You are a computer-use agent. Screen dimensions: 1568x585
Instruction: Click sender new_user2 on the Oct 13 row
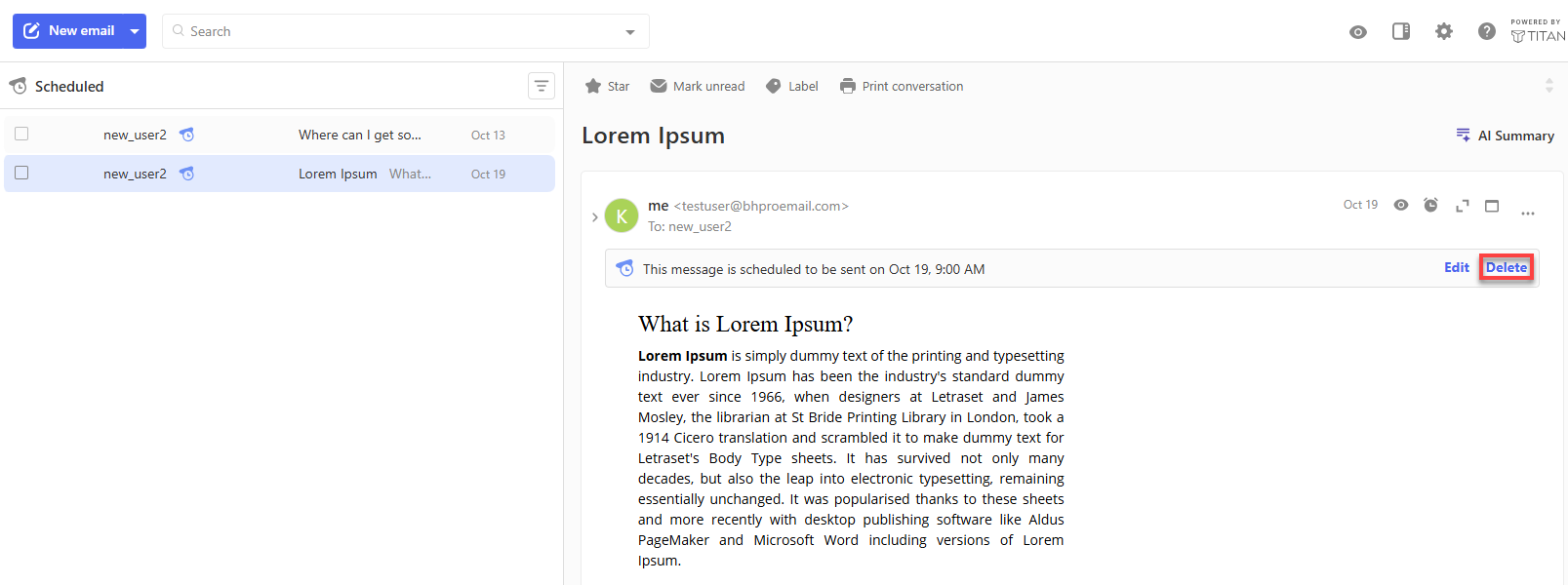click(135, 135)
